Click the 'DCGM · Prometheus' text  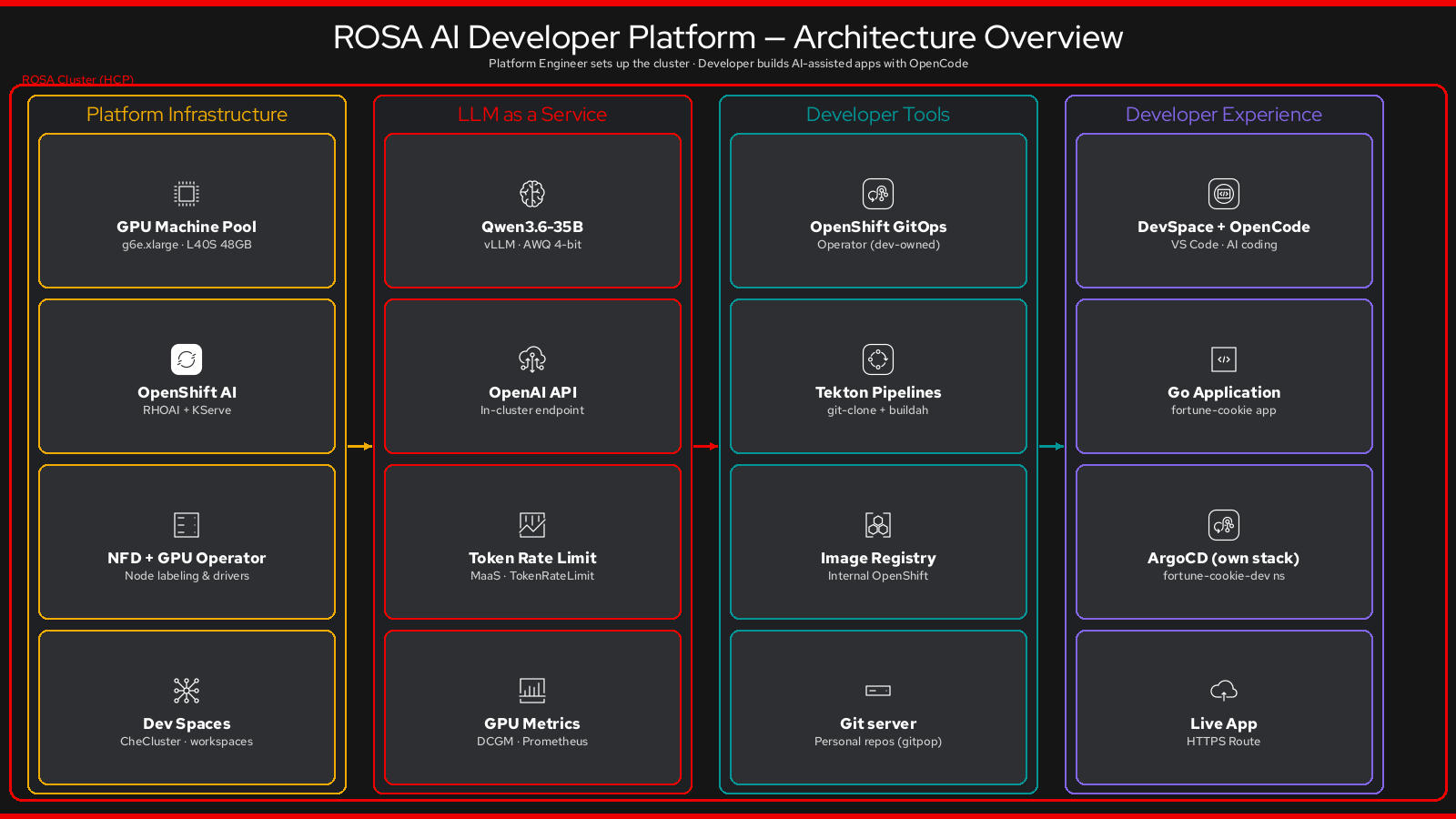coord(532,742)
